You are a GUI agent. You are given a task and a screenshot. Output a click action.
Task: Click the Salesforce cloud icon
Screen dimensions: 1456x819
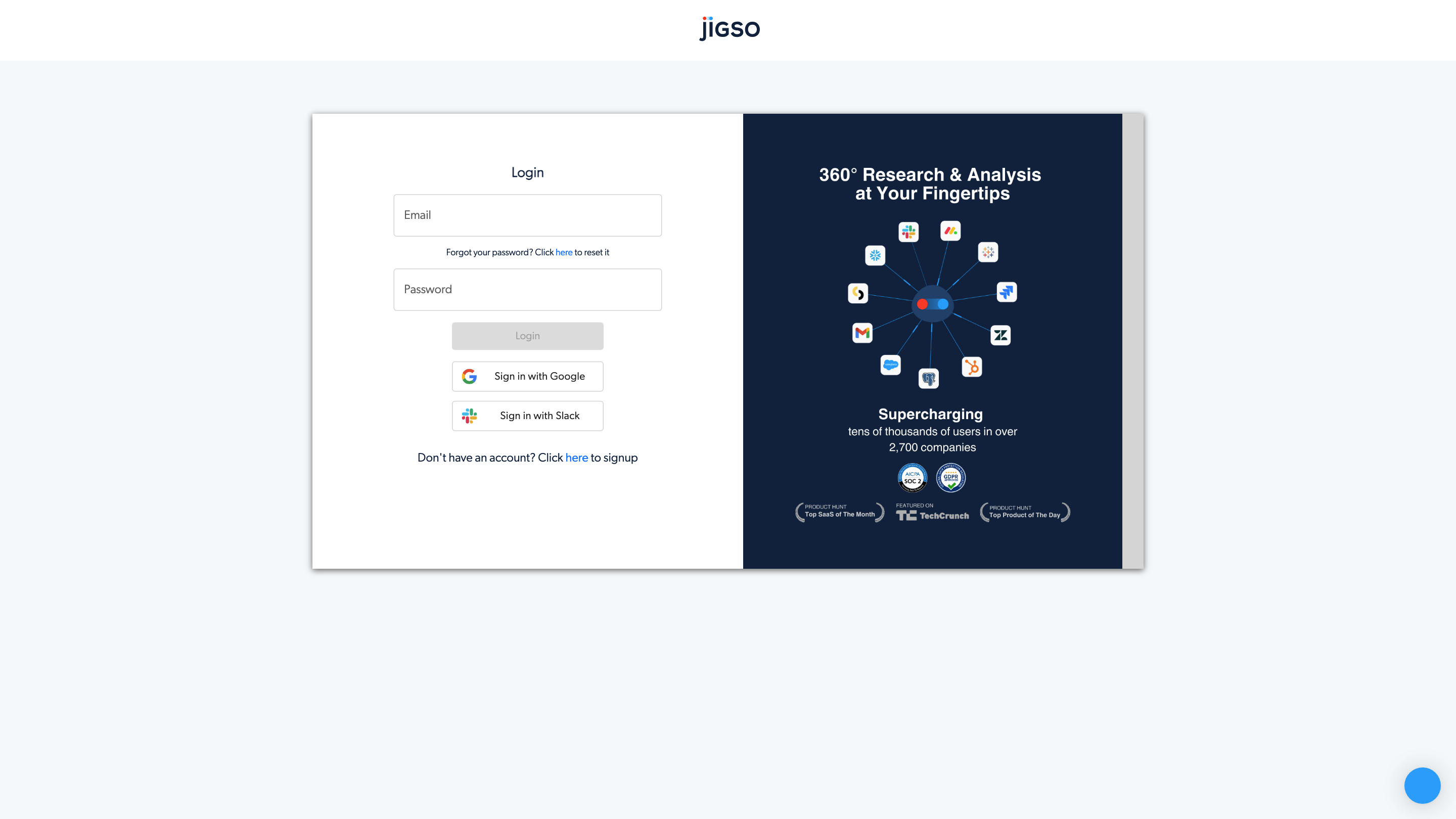tap(890, 365)
